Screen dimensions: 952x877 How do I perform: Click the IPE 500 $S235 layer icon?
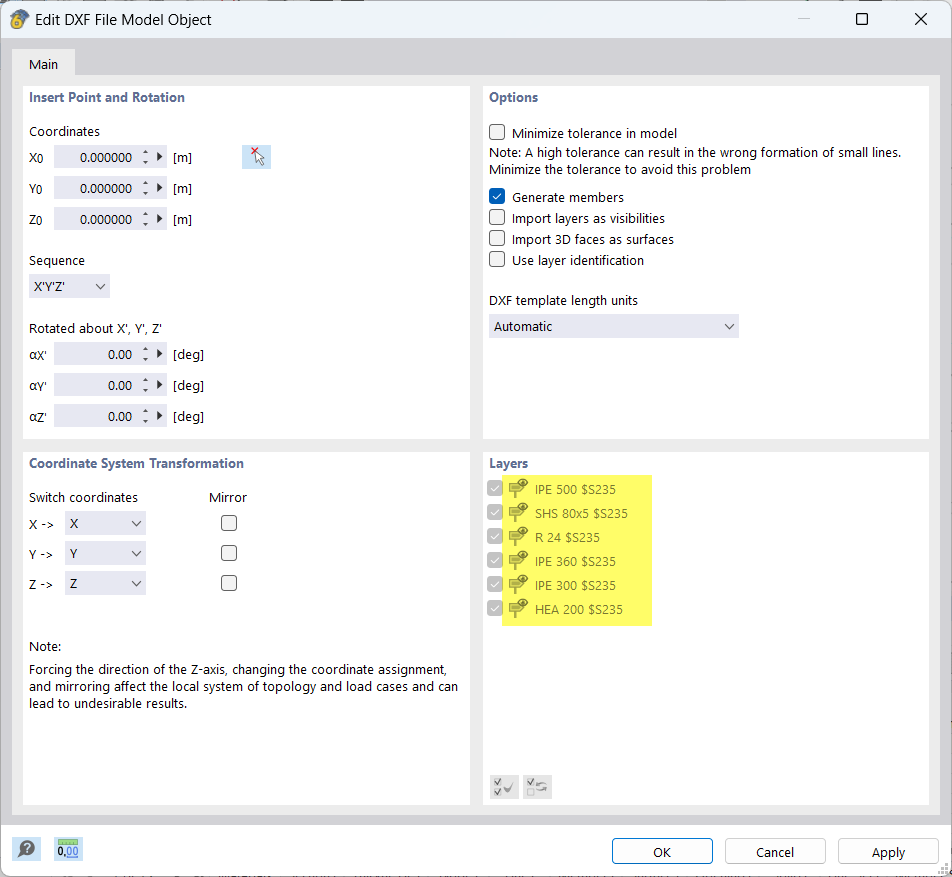coord(518,488)
